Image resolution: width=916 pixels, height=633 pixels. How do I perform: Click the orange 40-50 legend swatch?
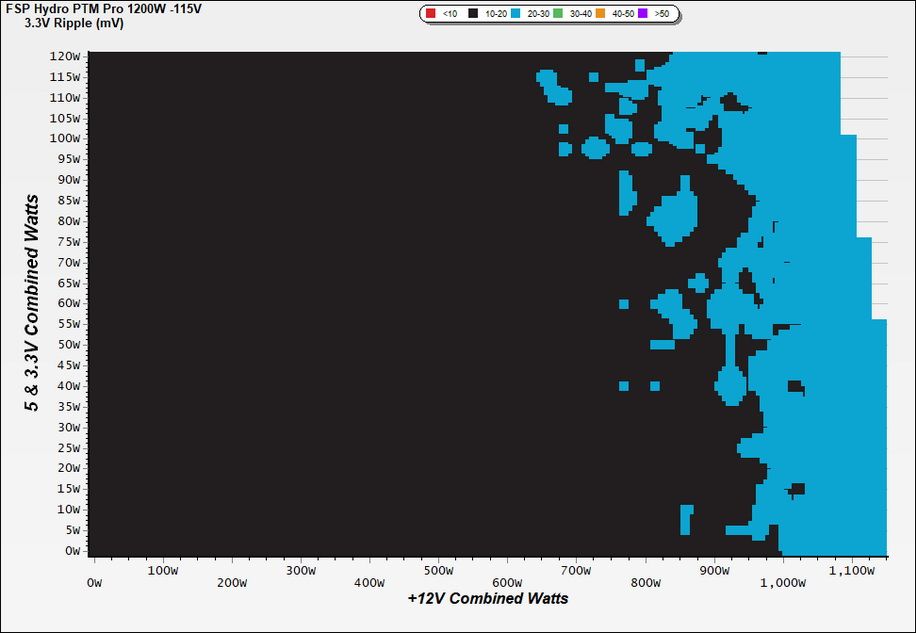600,13
